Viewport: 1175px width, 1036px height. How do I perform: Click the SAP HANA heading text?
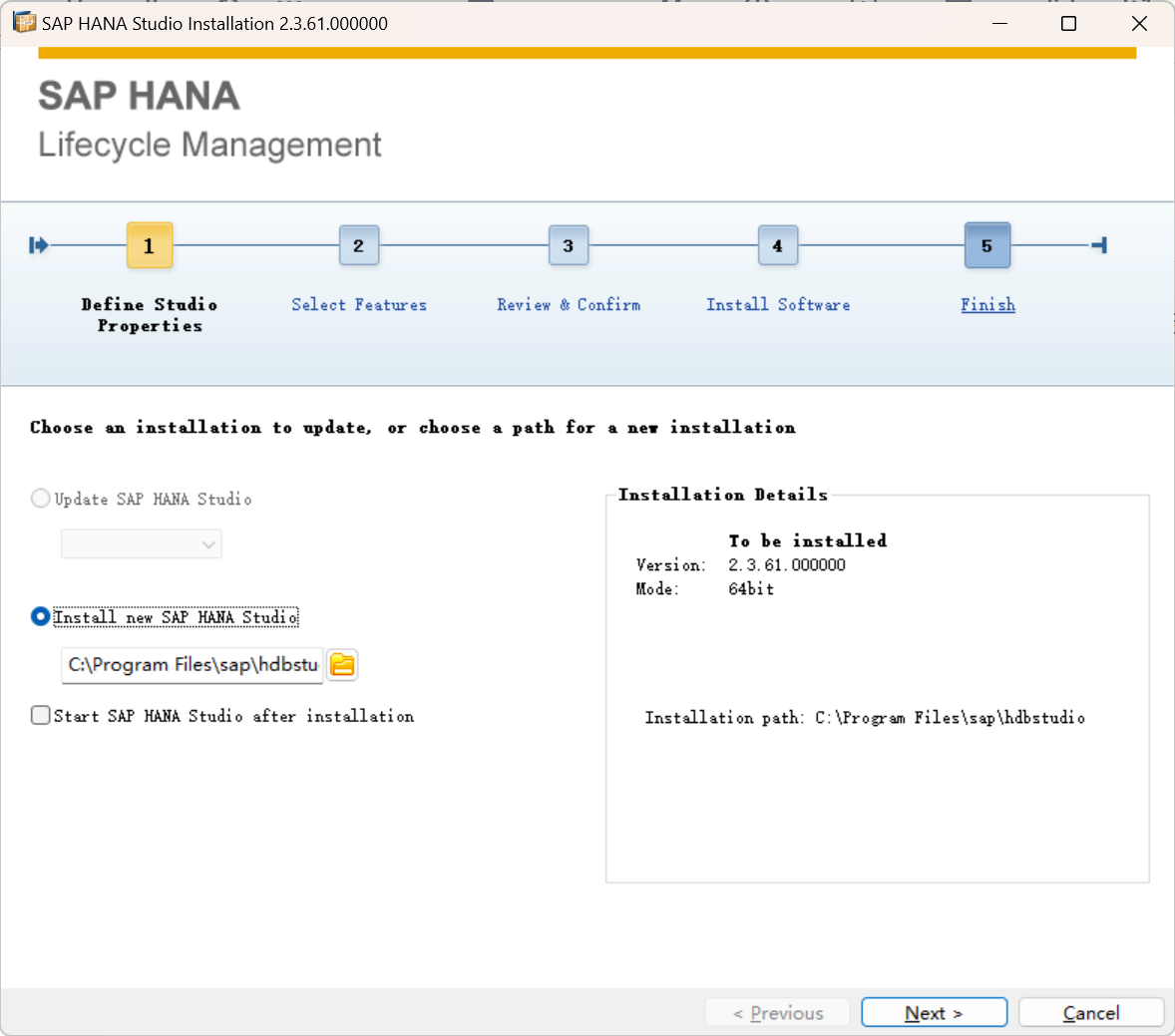140,96
